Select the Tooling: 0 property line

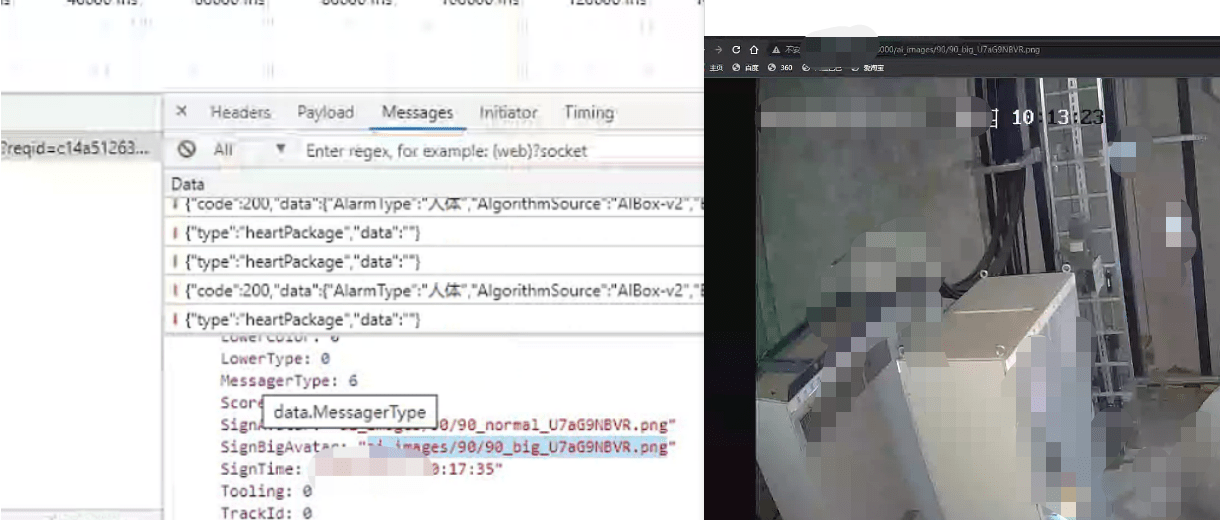265,491
